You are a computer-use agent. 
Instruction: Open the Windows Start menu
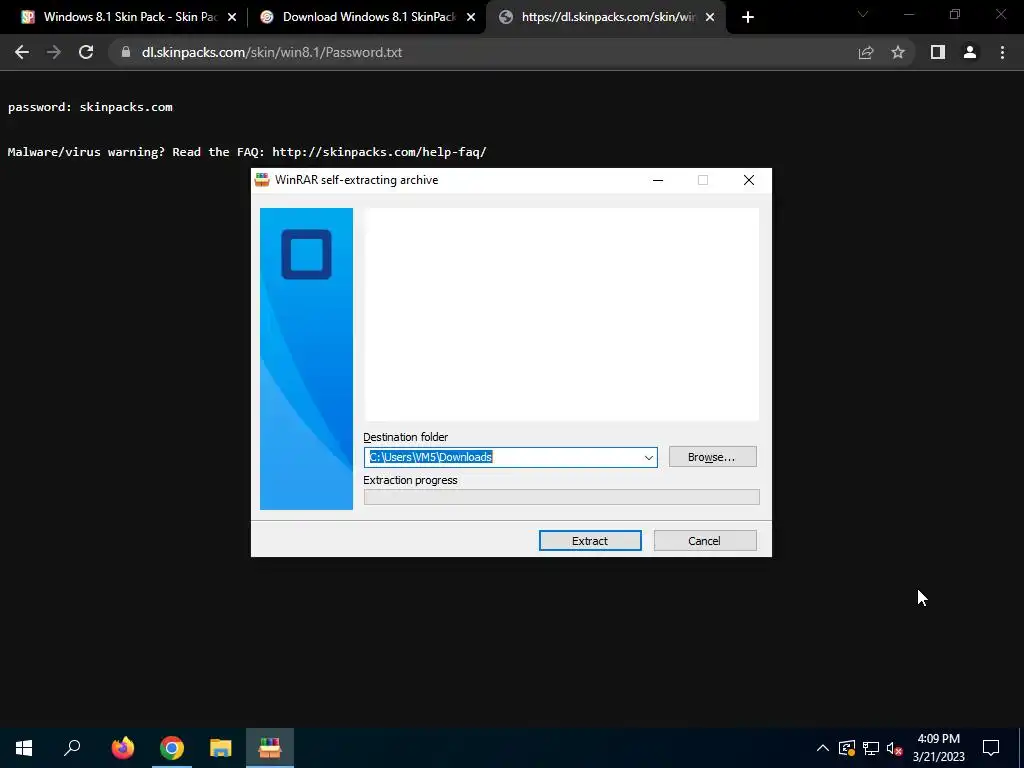click(x=24, y=748)
